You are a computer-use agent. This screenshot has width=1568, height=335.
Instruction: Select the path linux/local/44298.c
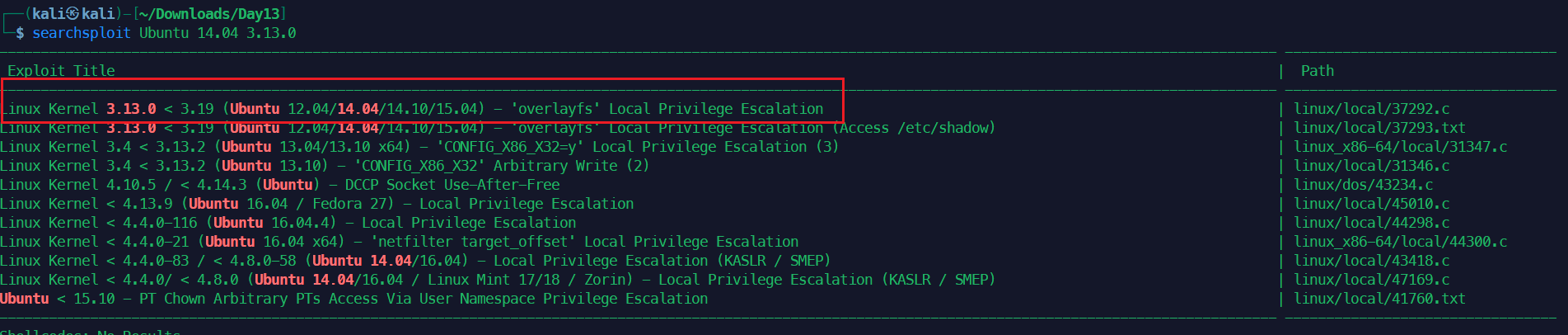click(1371, 223)
